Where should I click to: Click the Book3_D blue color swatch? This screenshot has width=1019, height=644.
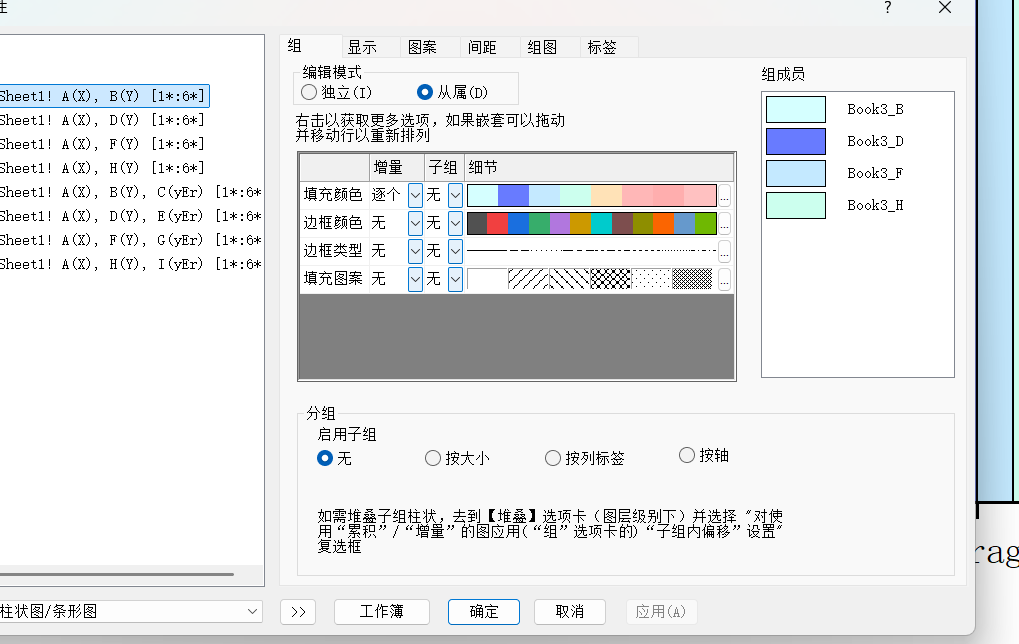[796, 141]
